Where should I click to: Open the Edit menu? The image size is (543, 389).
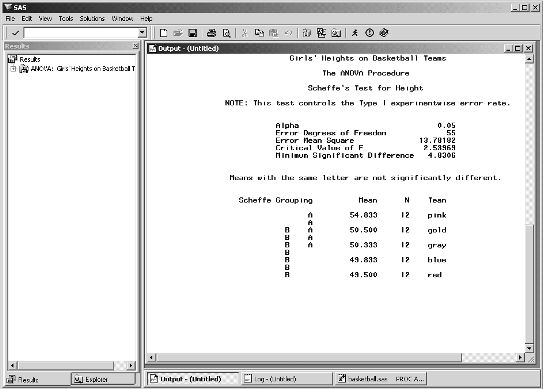pyautogui.click(x=27, y=19)
